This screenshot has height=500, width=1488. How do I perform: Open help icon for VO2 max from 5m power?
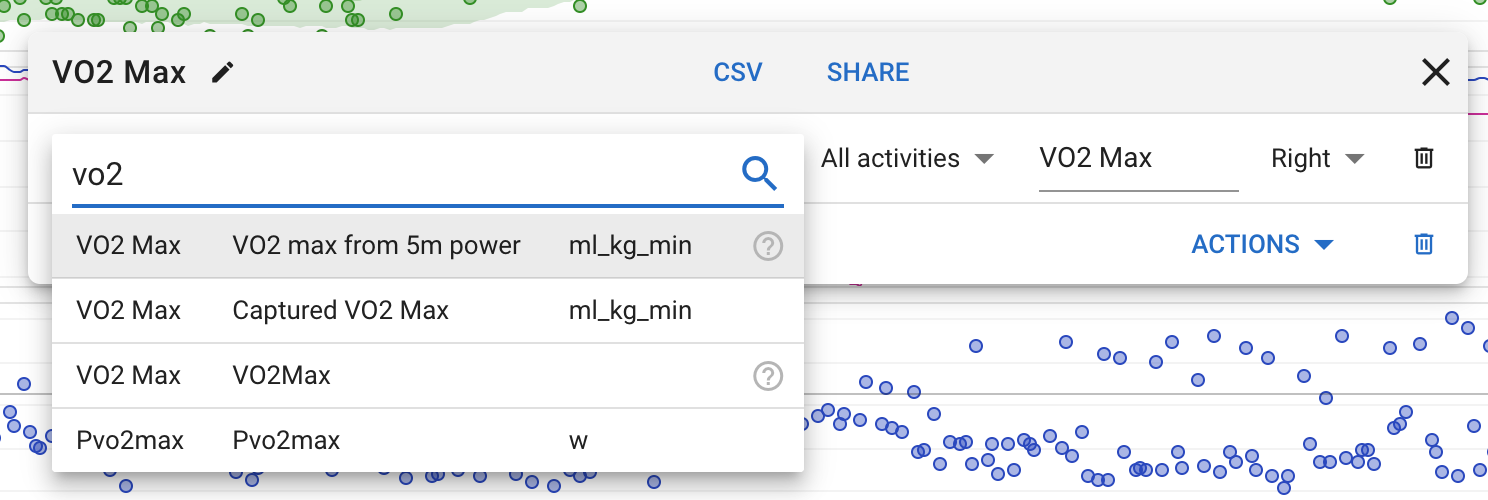(x=767, y=246)
